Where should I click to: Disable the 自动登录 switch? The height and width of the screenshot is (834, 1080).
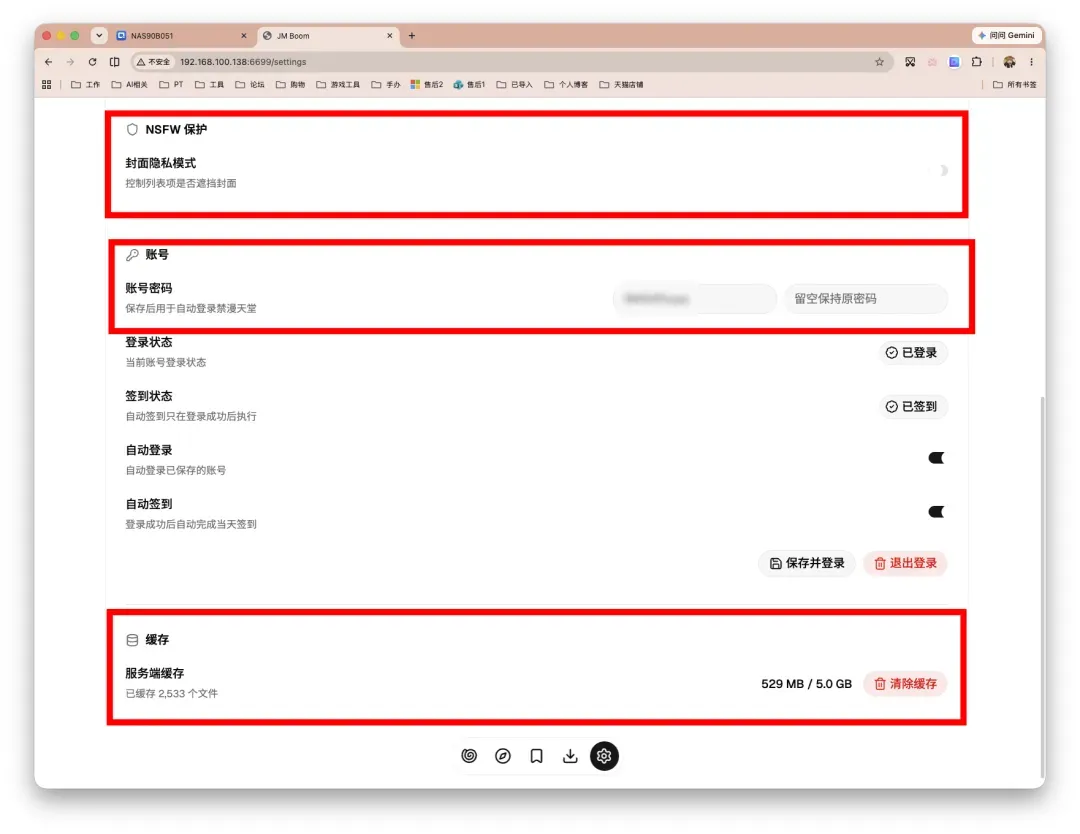[x=936, y=458]
